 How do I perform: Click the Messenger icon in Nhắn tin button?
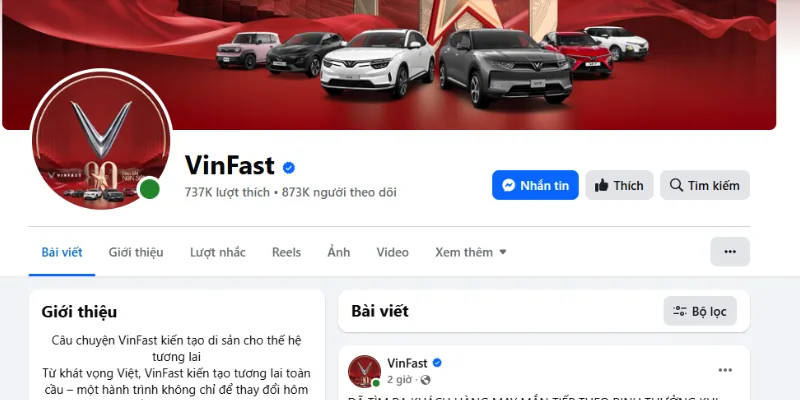pos(508,185)
